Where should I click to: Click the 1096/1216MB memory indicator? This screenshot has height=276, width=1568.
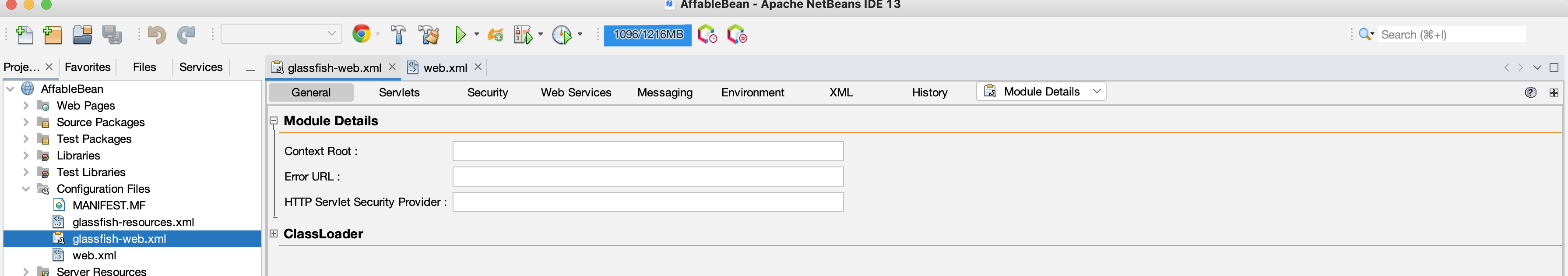[648, 35]
